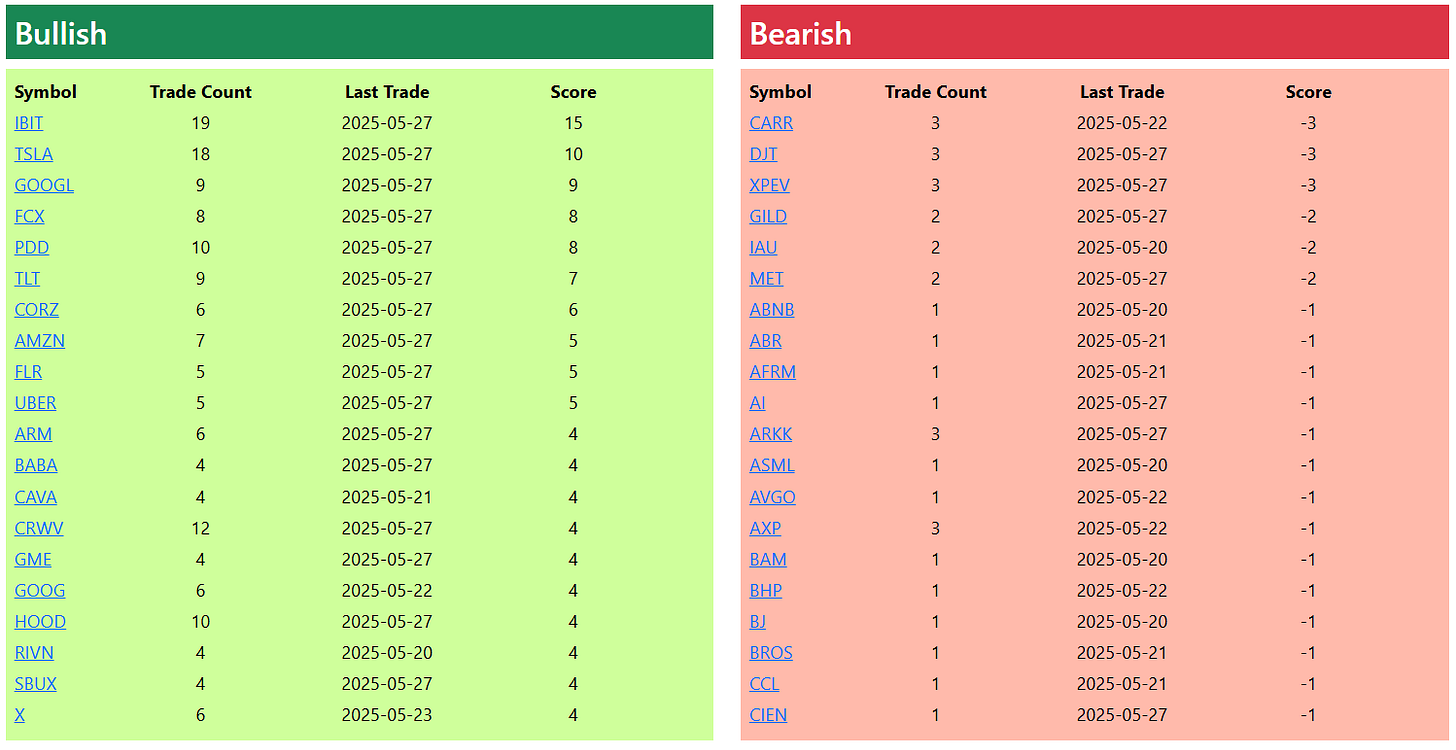Select the ASML ticker link
1456x750 pixels.
point(772,465)
